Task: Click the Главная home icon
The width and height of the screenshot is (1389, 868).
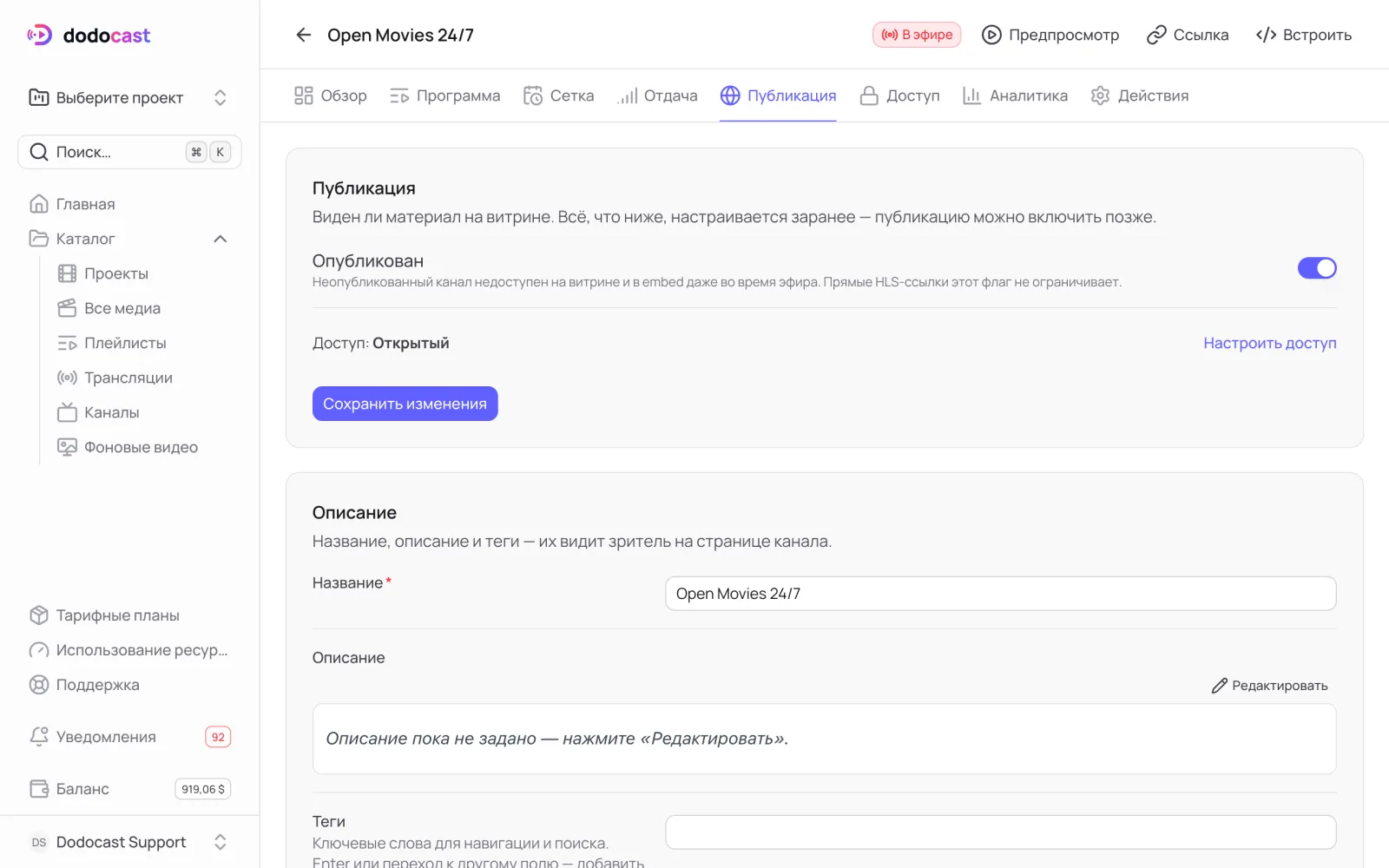Action: pyautogui.click(x=39, y=204)
